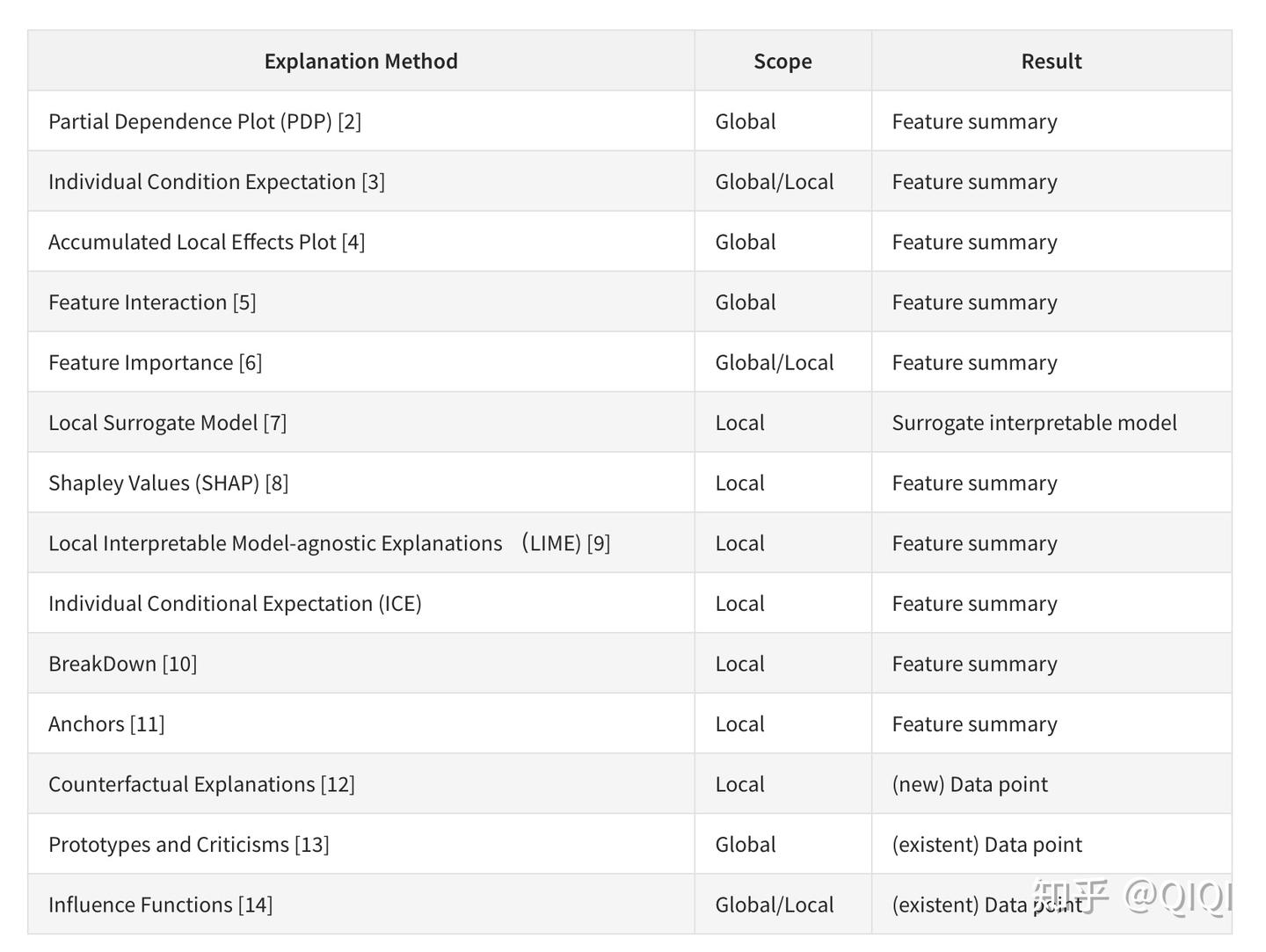1266x952 pixels.
Task: Select the Counterfactual Explanations method cell
Action: (181, 784)
